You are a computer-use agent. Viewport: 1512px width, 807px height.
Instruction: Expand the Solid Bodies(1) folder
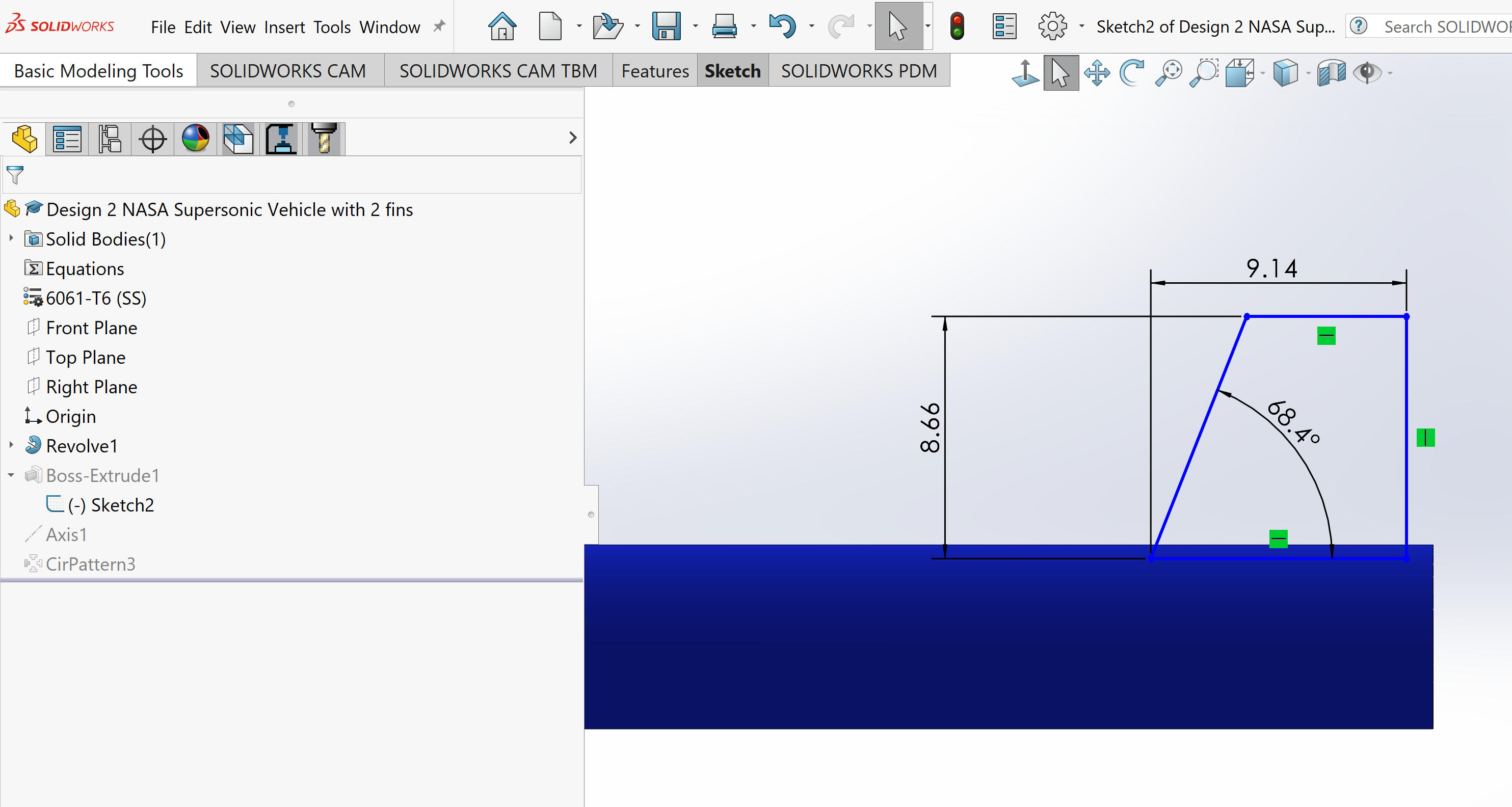(x=11, y=238)
